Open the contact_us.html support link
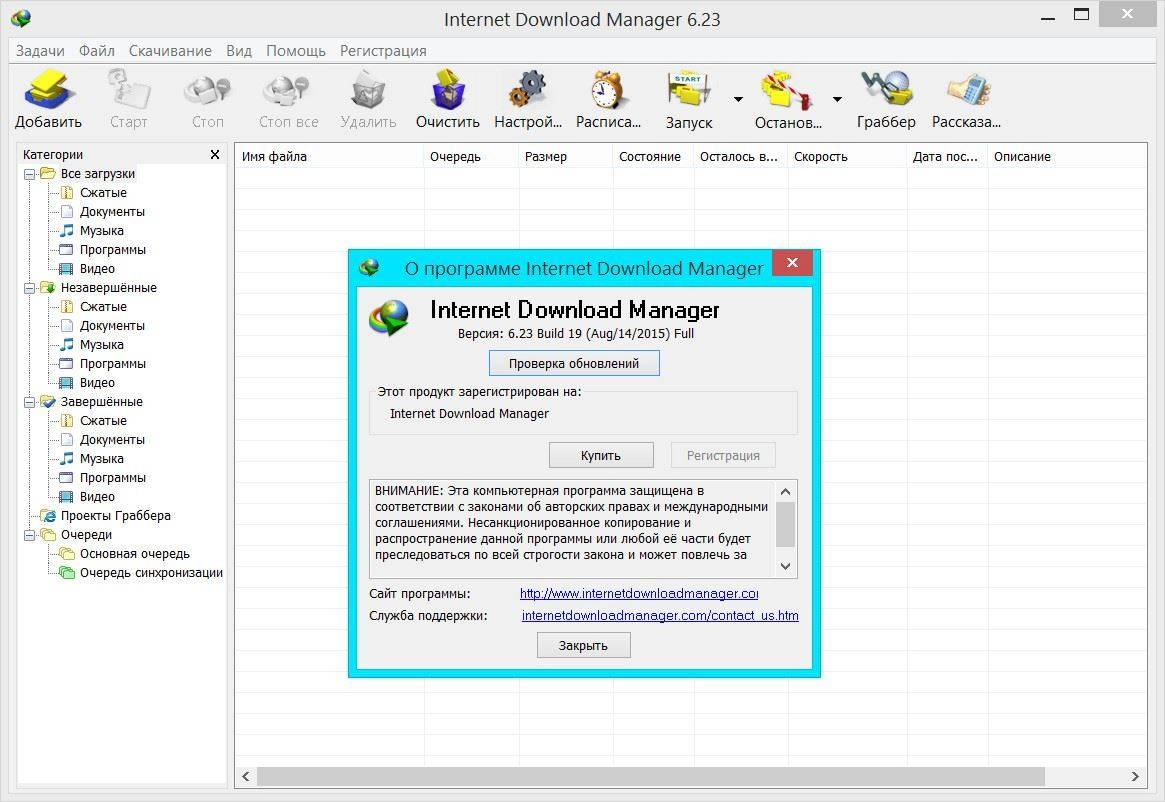This screenshot has width=1165, height=802. 660,615
